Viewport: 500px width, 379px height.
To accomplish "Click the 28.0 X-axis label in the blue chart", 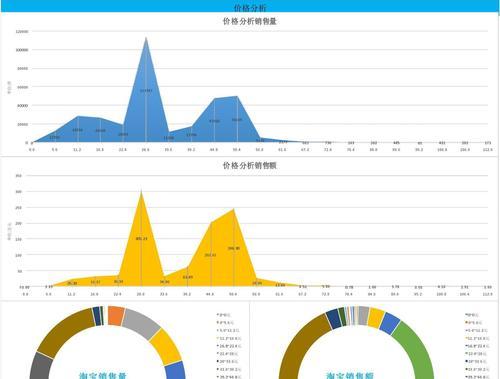I will point(146,150).
